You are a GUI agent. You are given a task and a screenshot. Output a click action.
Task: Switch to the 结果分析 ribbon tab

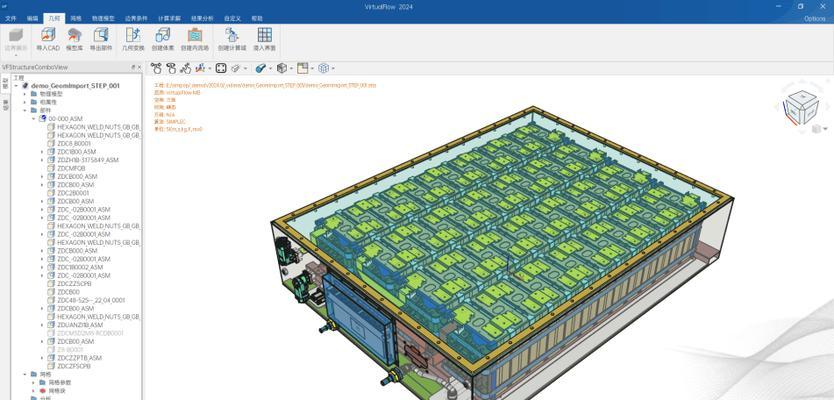202,19
